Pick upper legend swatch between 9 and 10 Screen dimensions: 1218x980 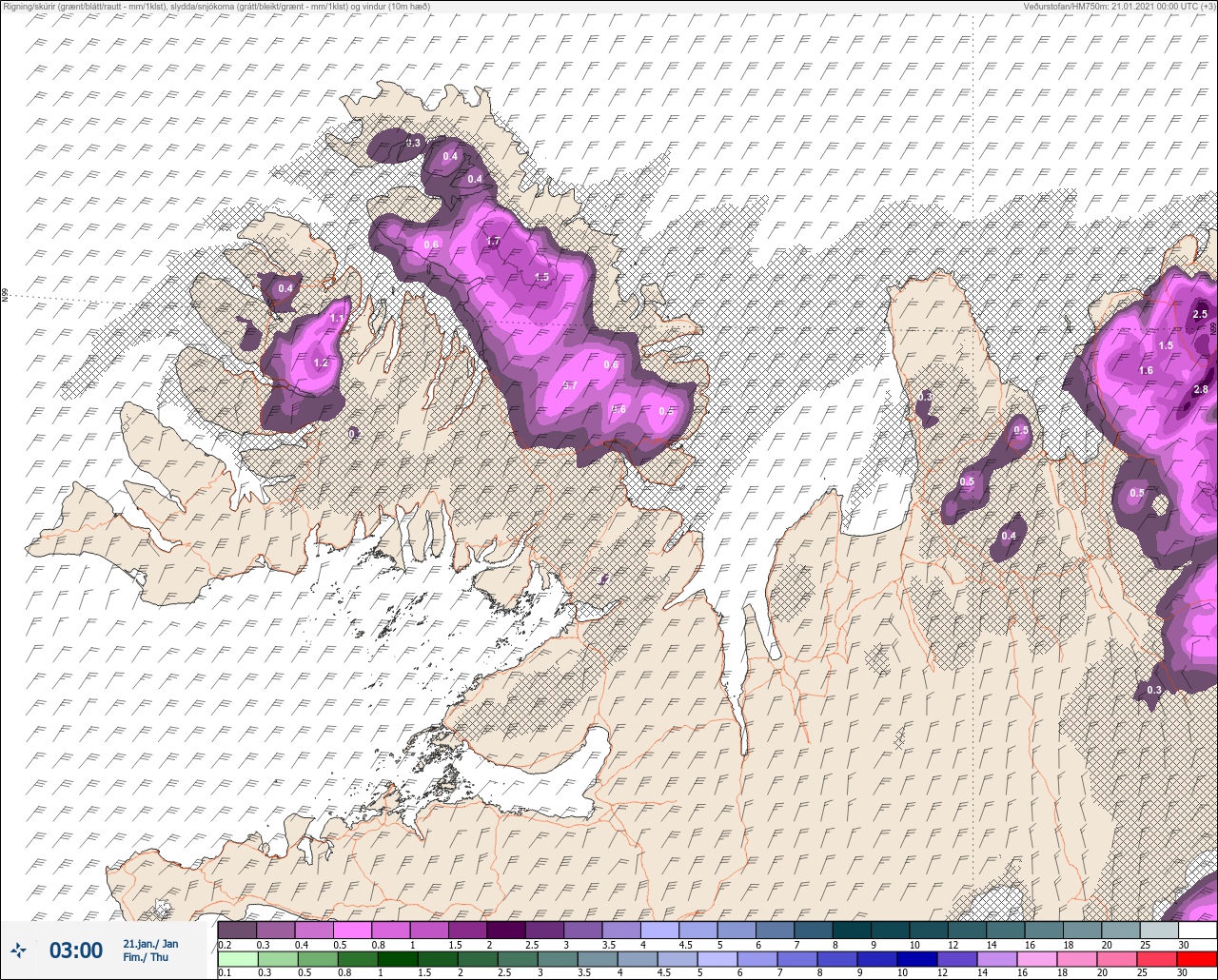890,930
